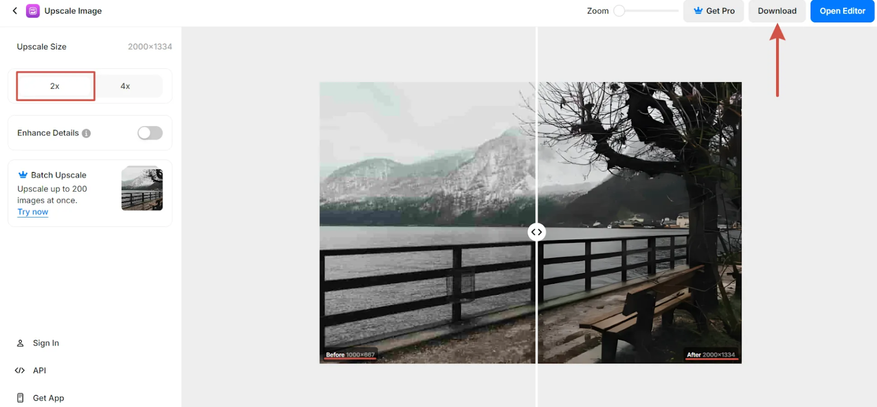Image resolution: width=877 pixels, height=407 pixels.
Task: Go back using the left chevron arrow
Action: pos(15,11)
